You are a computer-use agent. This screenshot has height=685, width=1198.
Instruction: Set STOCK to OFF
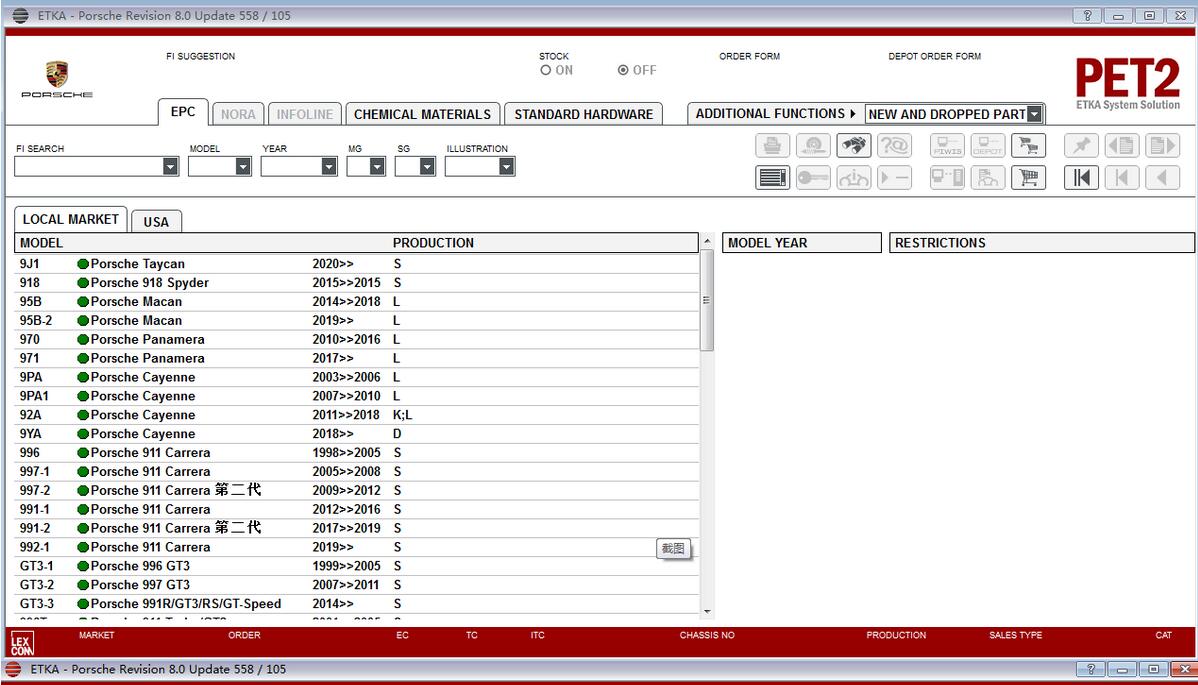tap(623, 70)
